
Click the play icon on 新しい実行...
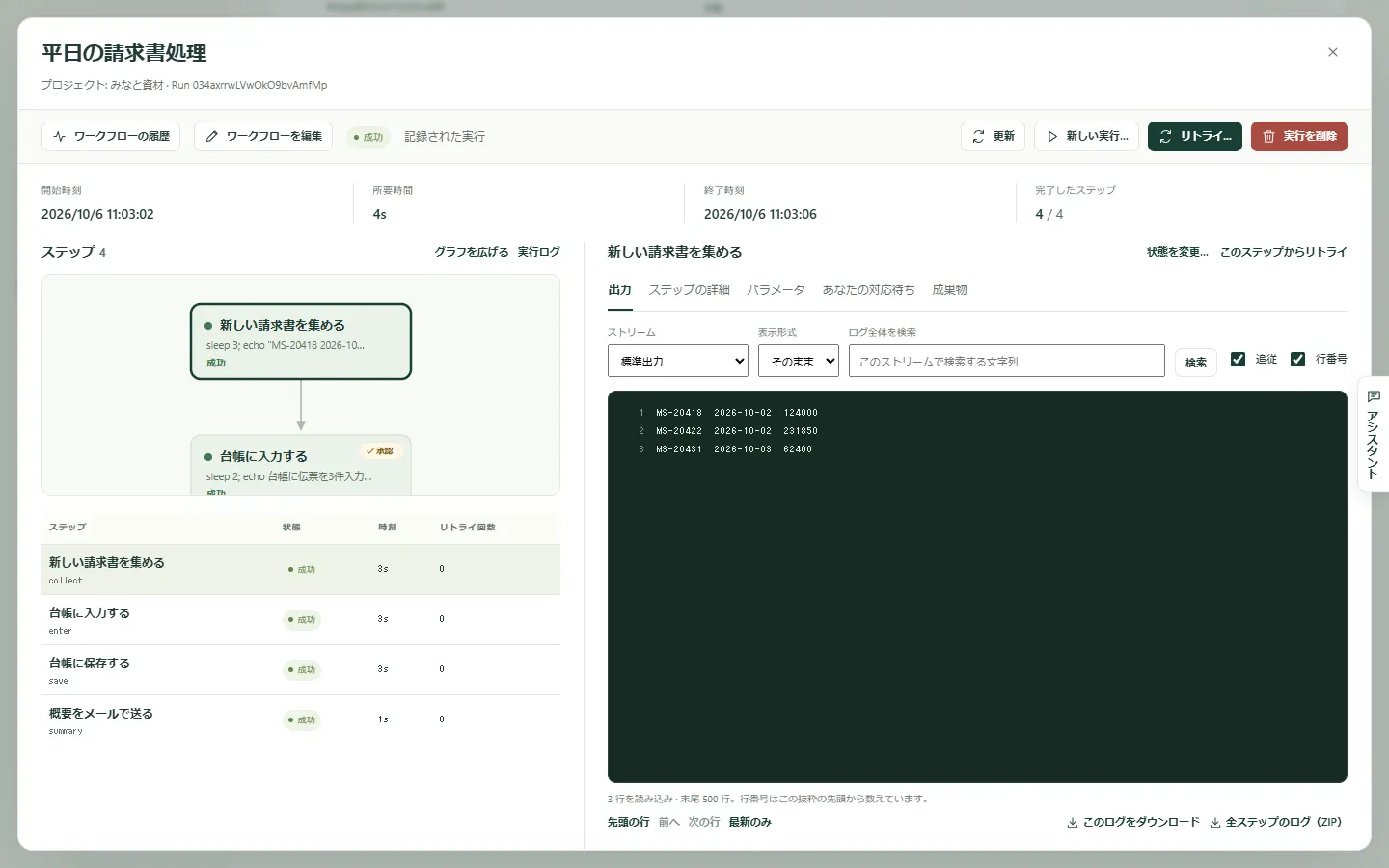click(1052, 137)
